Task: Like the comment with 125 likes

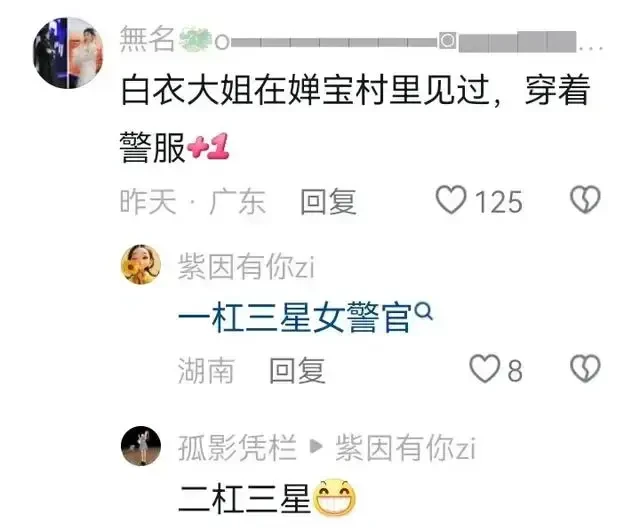Action: [451, 200]
